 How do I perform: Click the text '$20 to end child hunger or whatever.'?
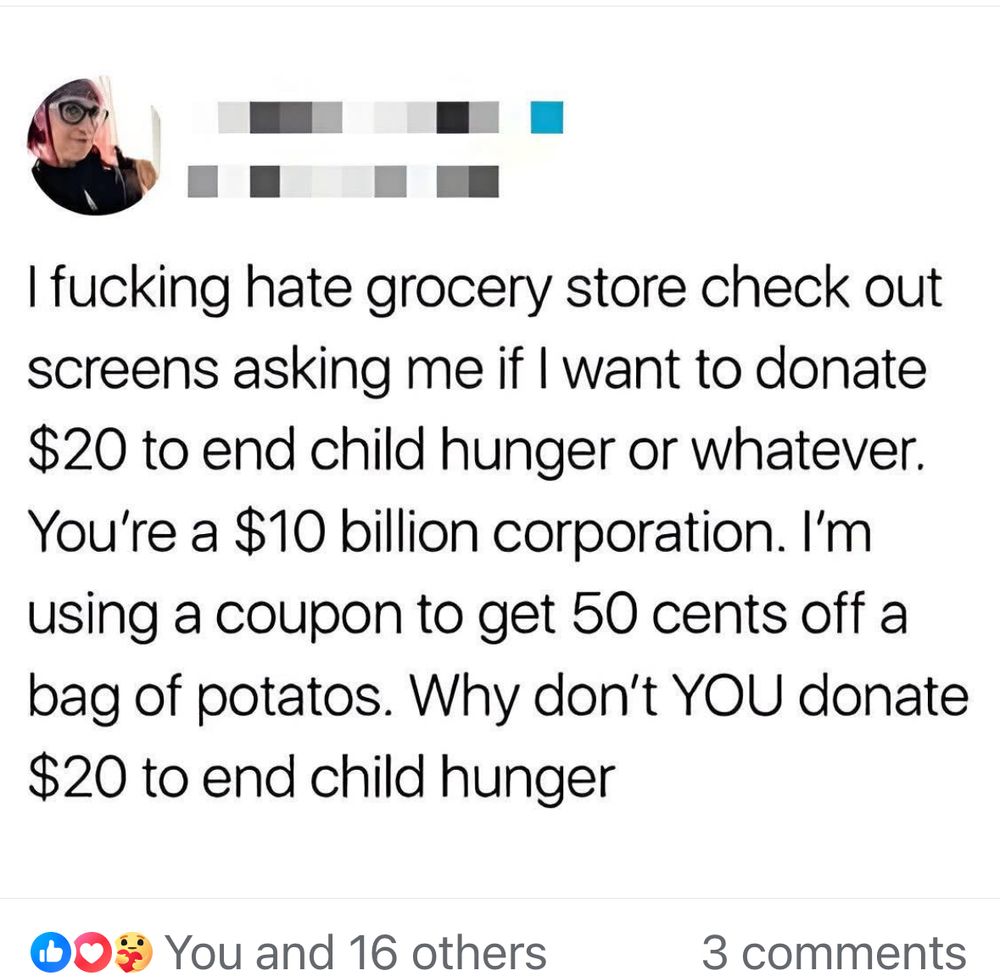[476, 452]
